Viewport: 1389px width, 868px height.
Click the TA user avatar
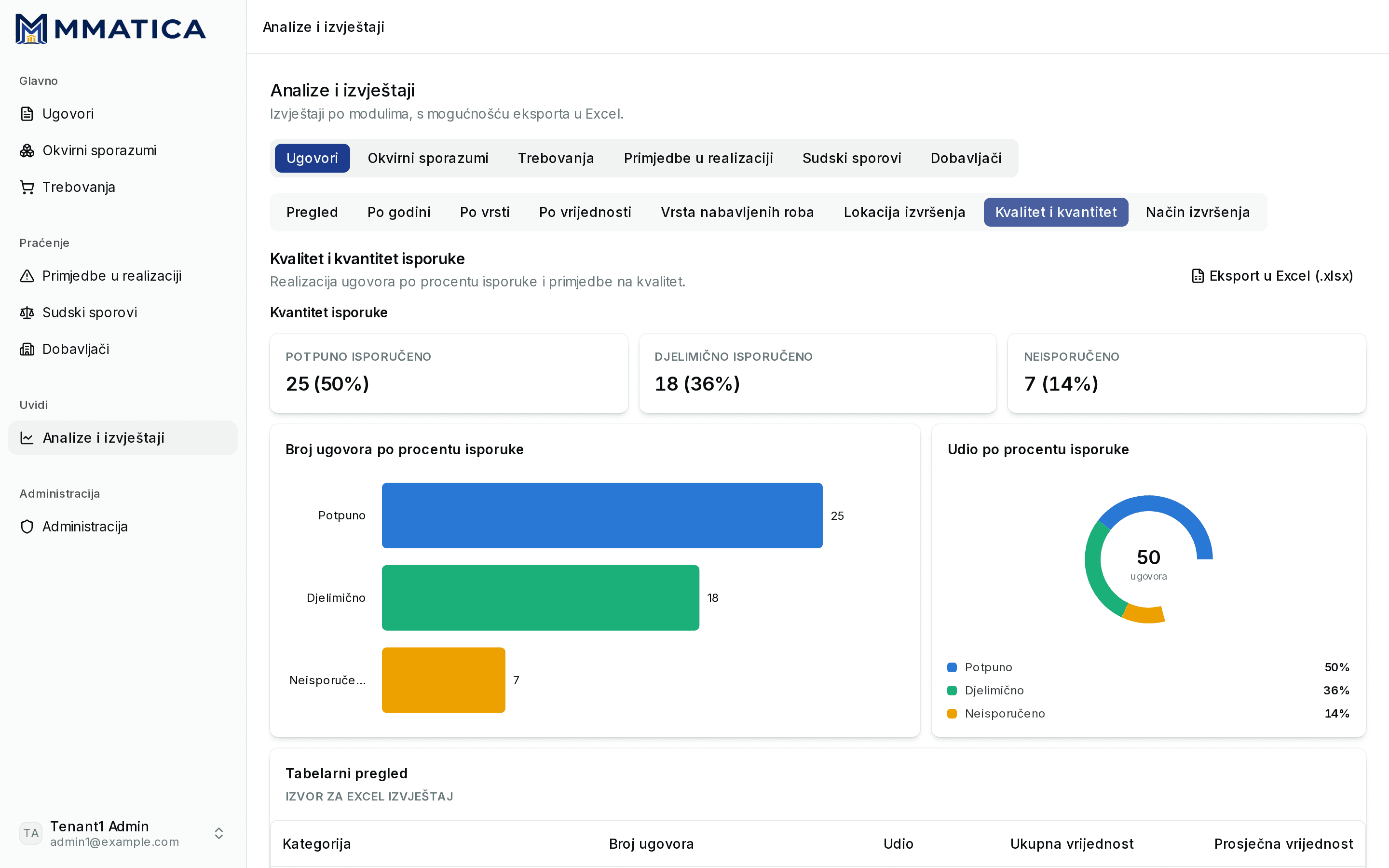click(x=31, y=834)
